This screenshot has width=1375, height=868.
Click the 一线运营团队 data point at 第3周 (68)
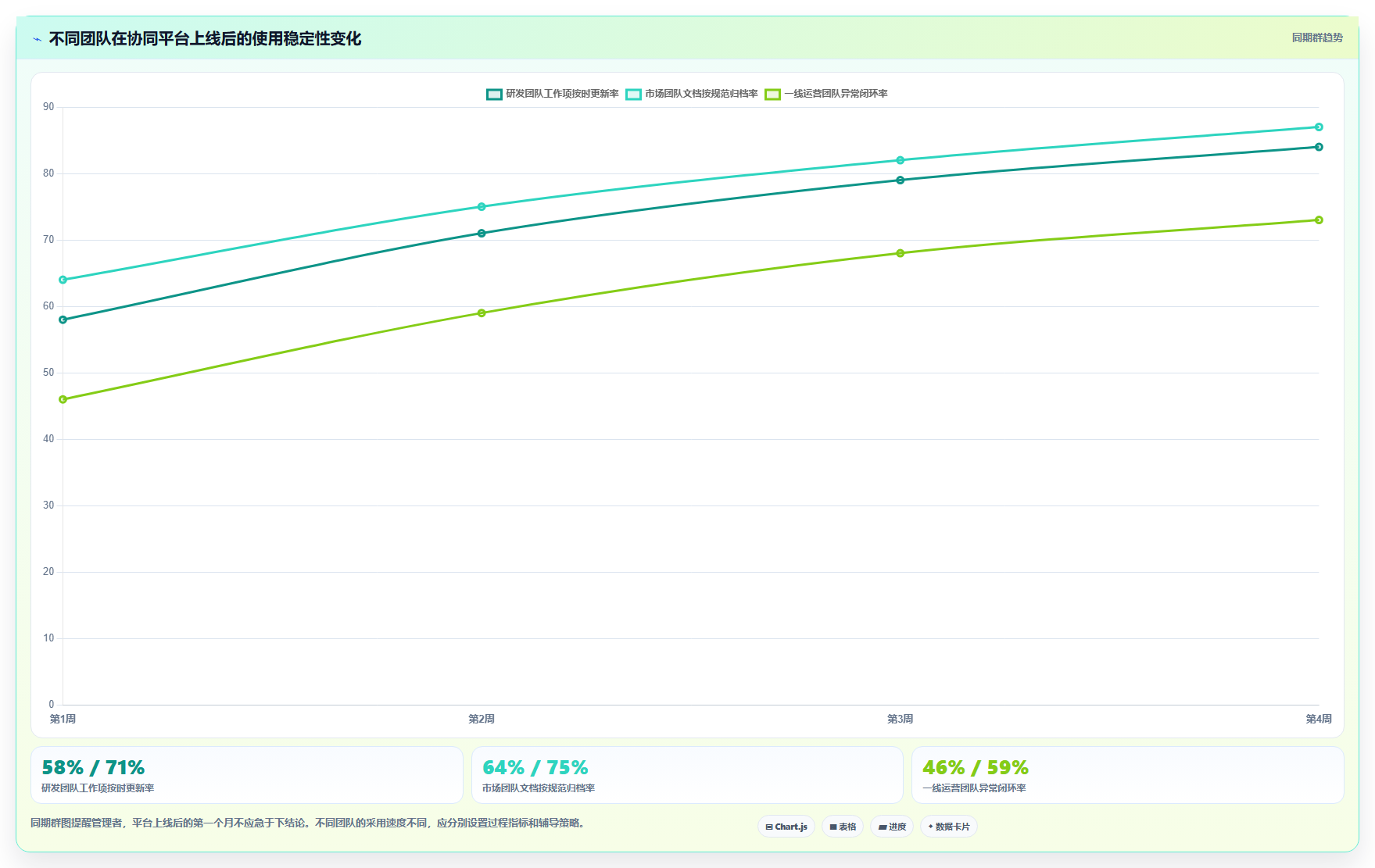pyautogui.click(x=901, y=253)
